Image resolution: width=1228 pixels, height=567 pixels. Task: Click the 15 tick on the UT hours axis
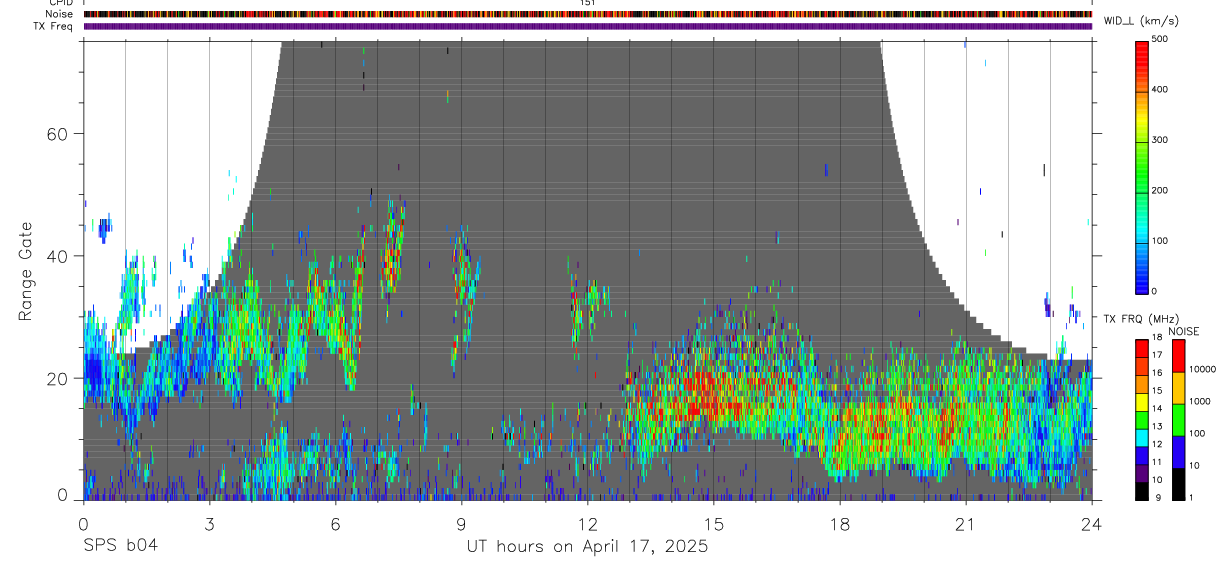click(713, 523)
